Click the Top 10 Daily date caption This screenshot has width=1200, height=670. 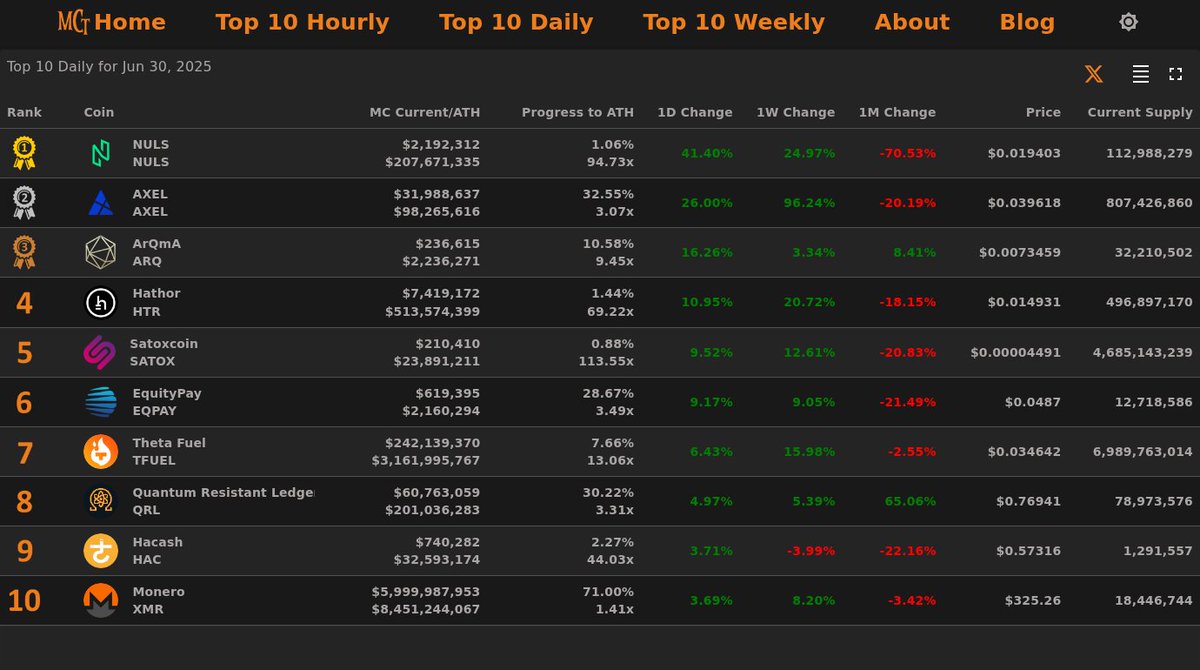(109, 67)
